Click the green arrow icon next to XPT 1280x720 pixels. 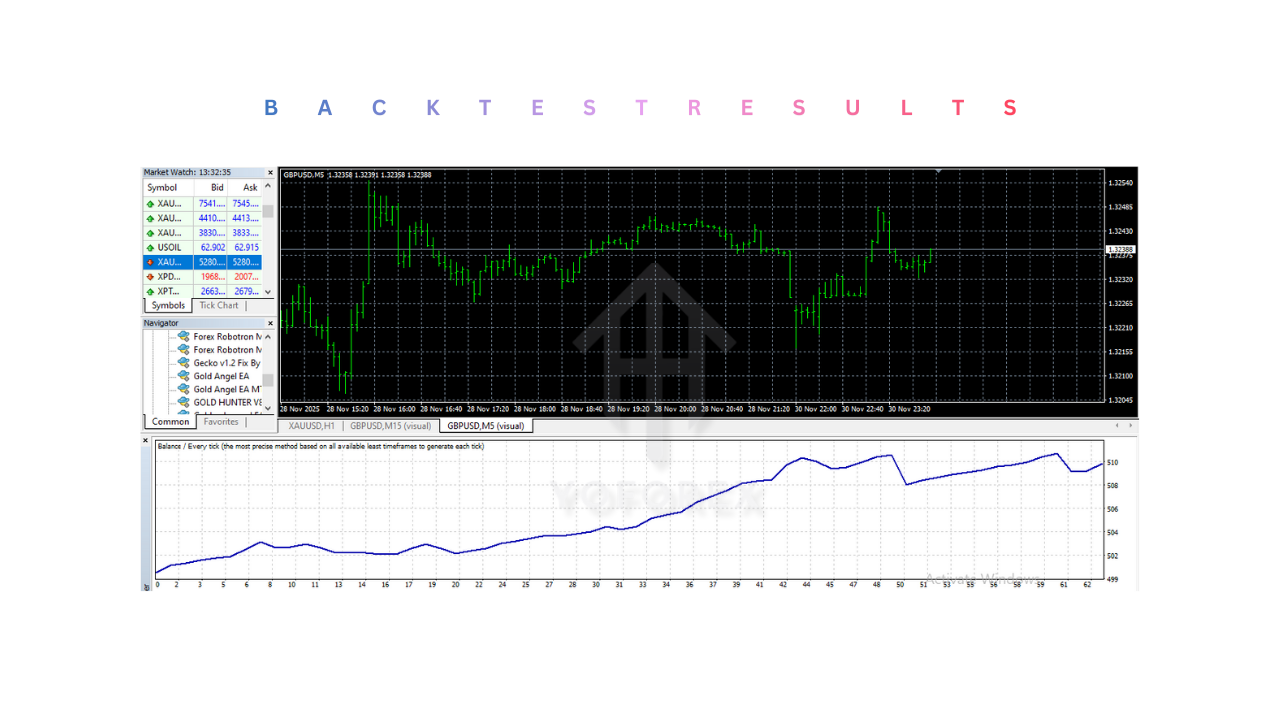(152, 291)
